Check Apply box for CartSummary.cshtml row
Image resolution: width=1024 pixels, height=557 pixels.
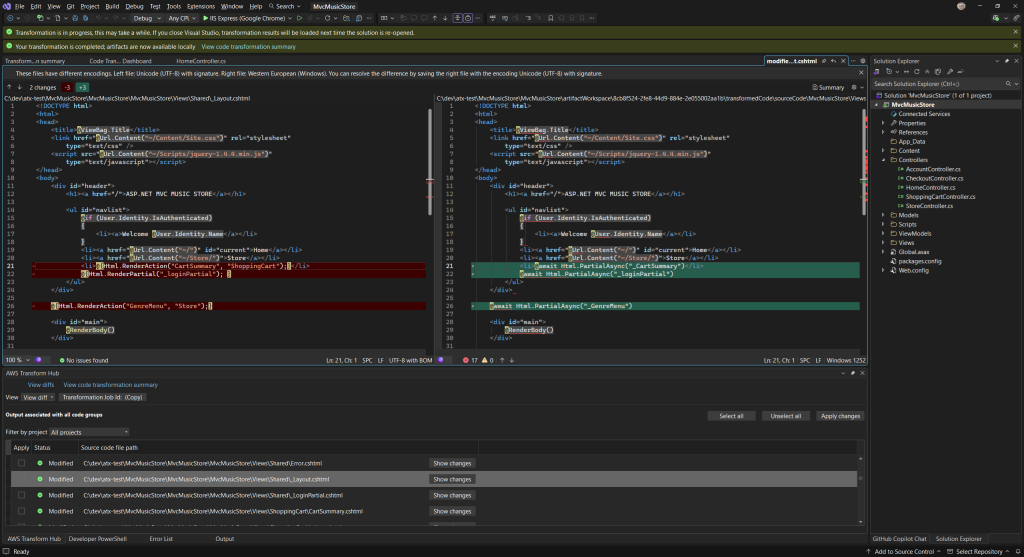(22, 511)
